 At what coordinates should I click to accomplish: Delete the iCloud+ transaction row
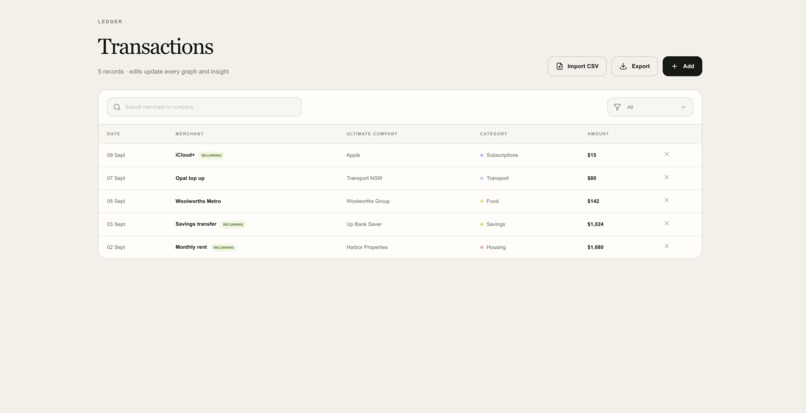coord(666,154)
